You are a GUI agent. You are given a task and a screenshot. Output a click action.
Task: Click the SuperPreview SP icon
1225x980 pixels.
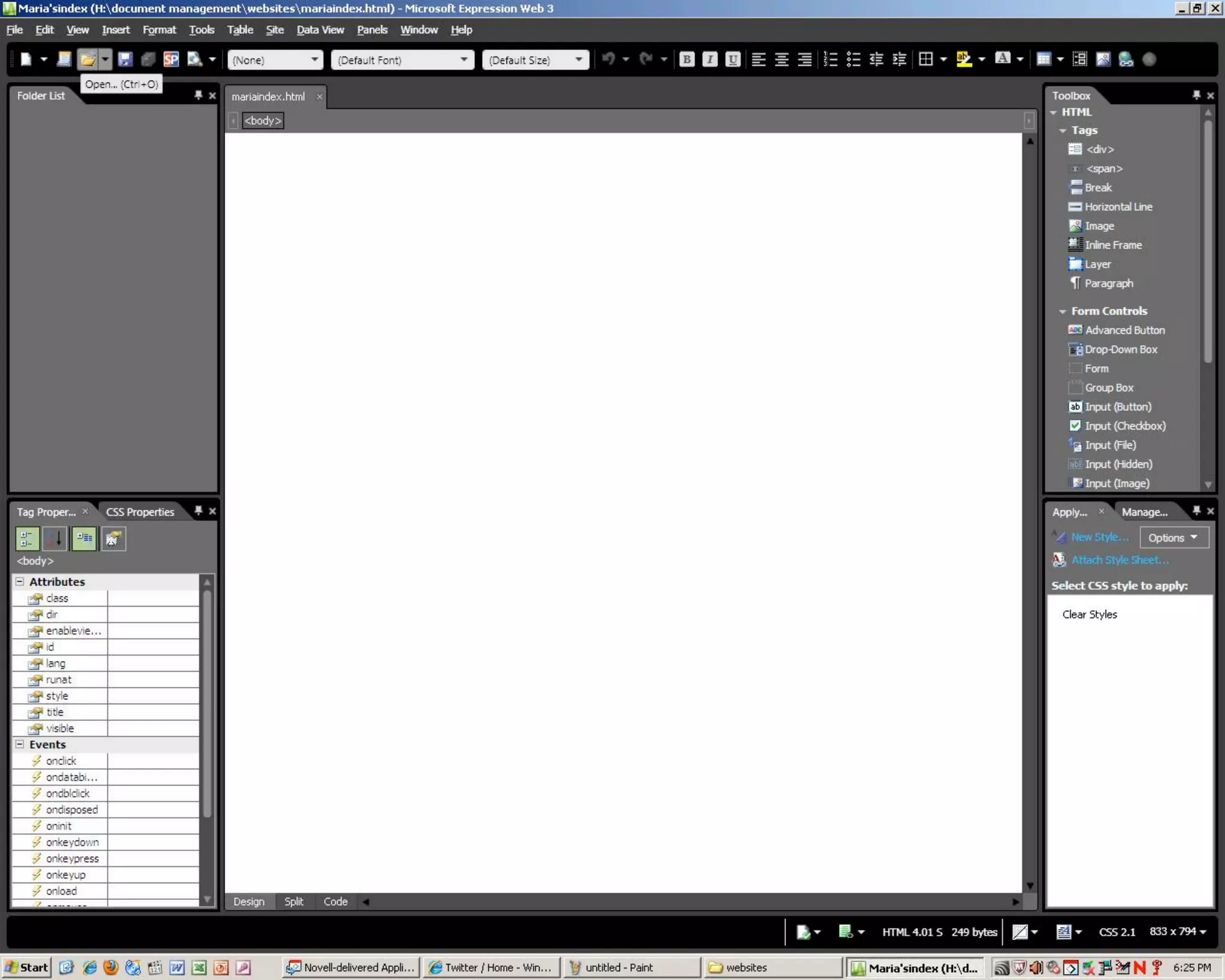171,59
